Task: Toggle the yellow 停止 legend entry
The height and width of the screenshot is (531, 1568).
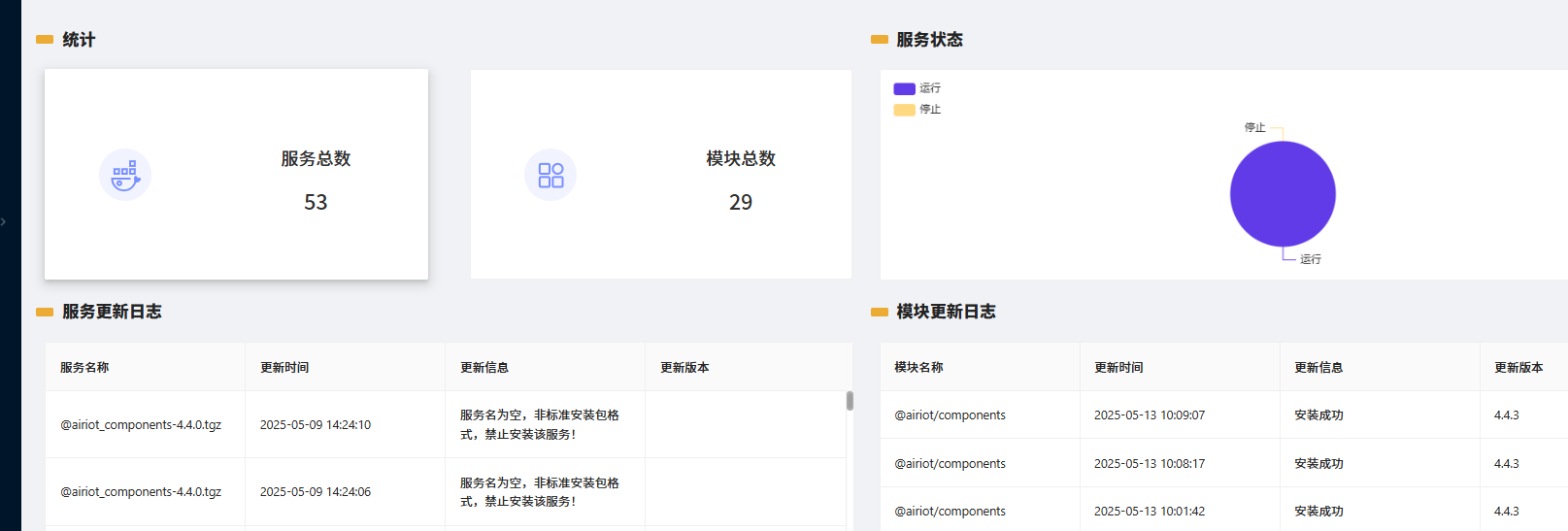Action: click(x=917, y=110)
